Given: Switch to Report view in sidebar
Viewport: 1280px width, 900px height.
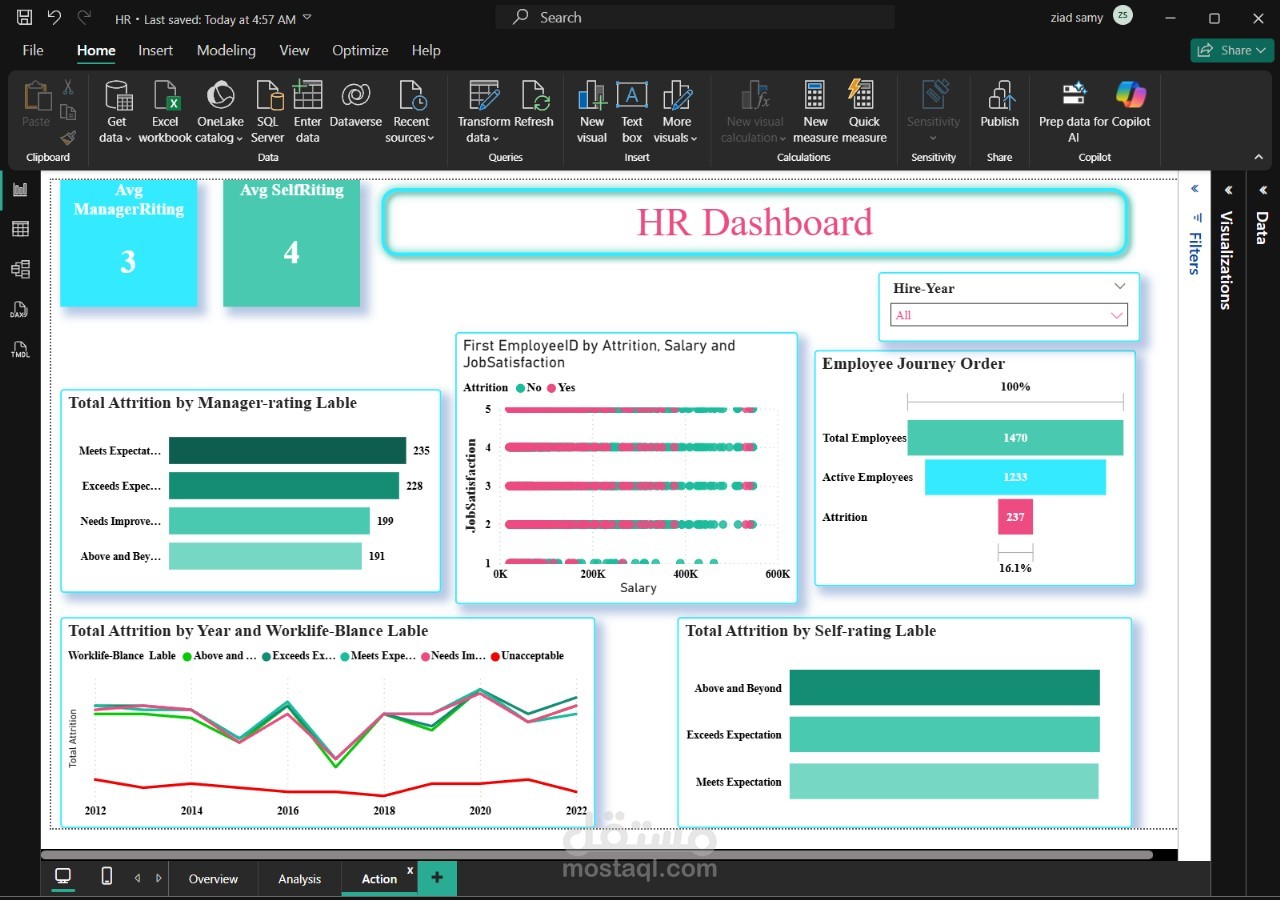Looking at the screenshot, I should click(x=20, y=189).
